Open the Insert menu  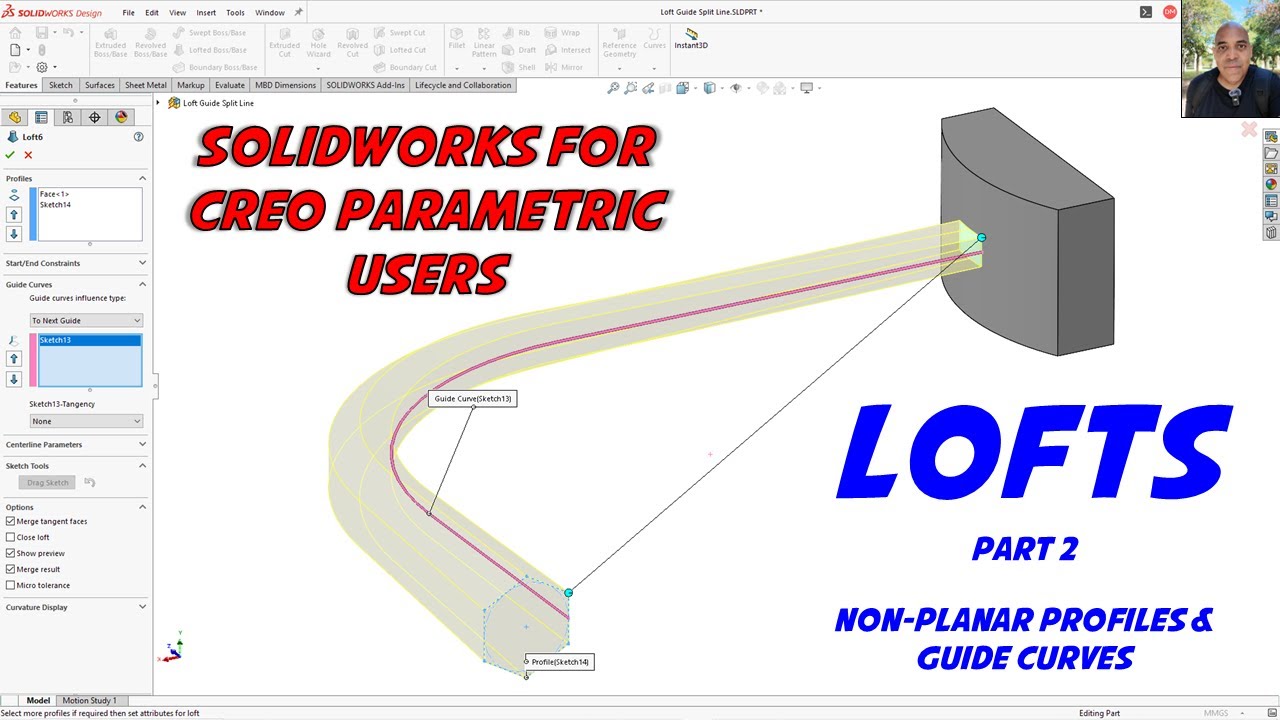tap(206, 13)
